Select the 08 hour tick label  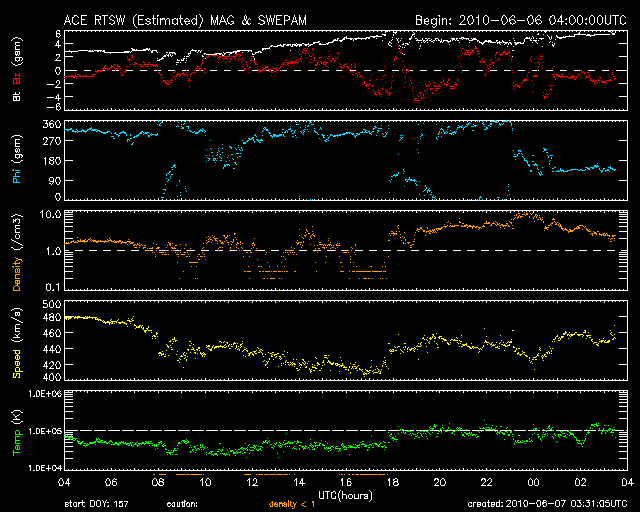pyautogui.click(x=158, y=483)
